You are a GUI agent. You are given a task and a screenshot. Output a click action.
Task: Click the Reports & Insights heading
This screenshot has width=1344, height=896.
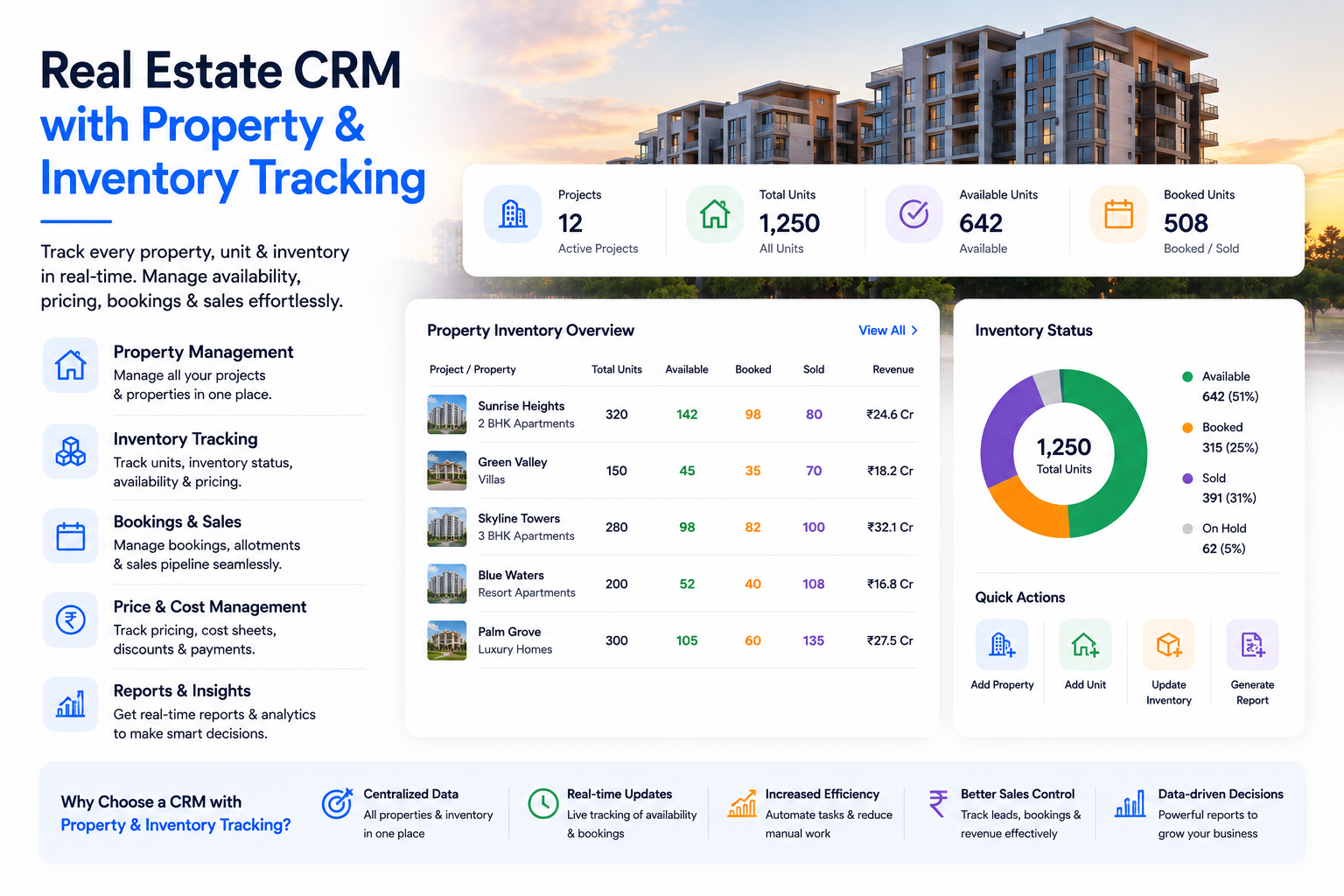pyautogui.click(x=182, y=690)
